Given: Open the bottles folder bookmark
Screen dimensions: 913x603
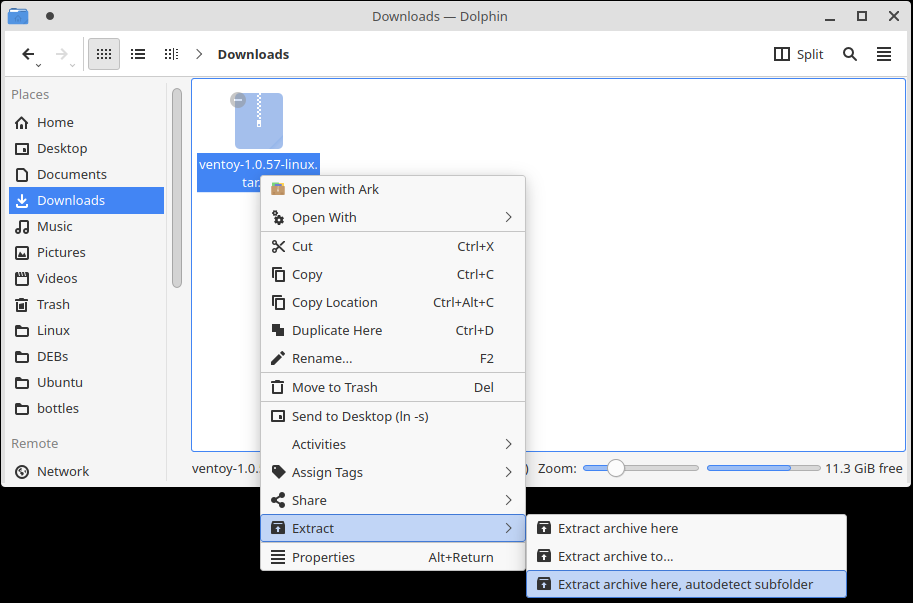Looking at the screenshot, I should click(86, 409).
